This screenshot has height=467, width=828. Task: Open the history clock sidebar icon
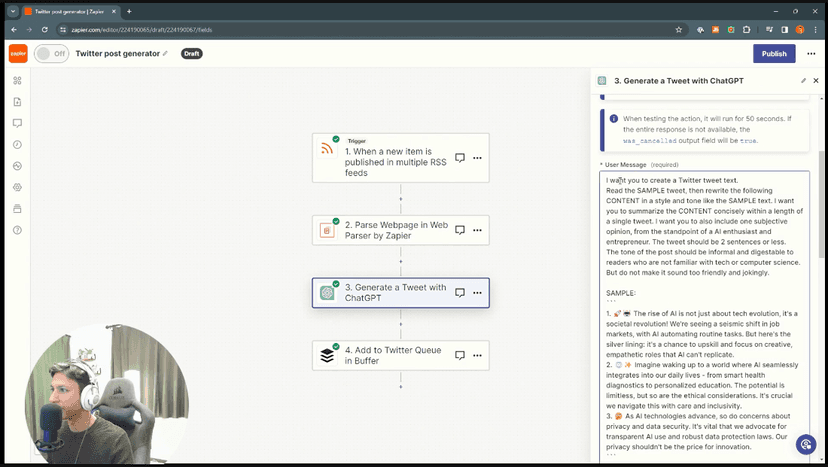17,144
